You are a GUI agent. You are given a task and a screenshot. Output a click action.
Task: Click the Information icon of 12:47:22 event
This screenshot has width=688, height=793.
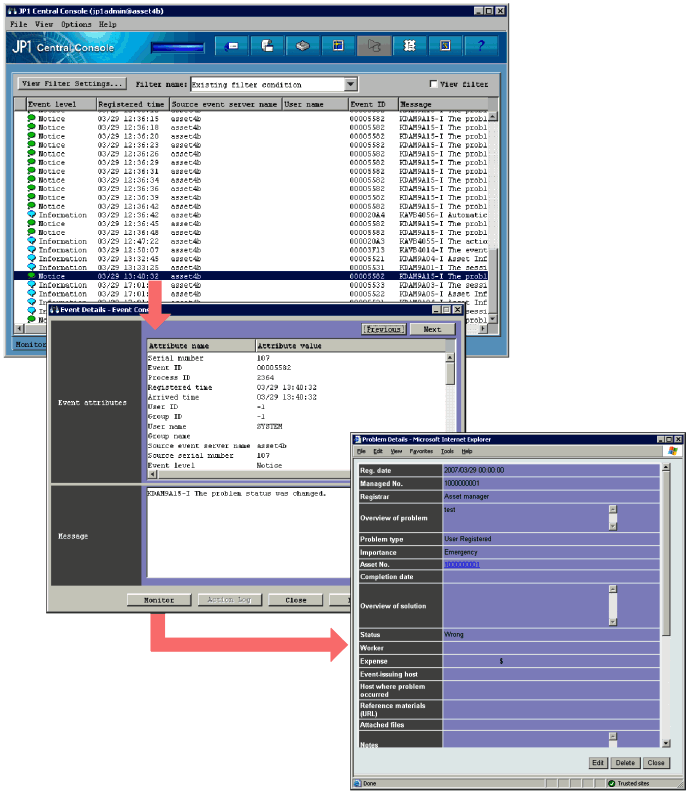point(31,241)
